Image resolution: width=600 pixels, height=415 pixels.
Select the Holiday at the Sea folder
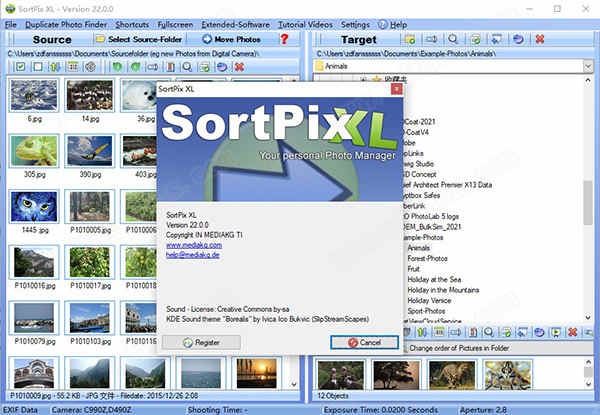(x=434, y=280)
